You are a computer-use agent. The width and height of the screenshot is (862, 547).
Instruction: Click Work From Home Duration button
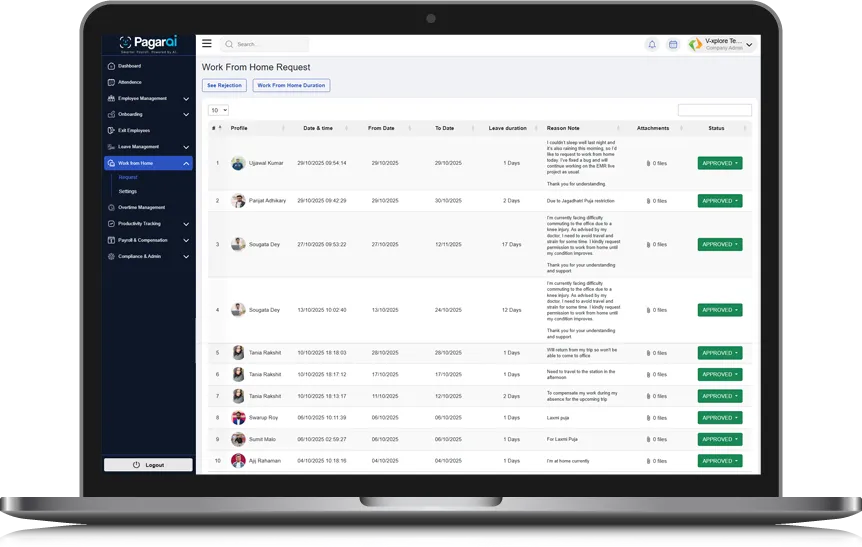coord(291,85)
